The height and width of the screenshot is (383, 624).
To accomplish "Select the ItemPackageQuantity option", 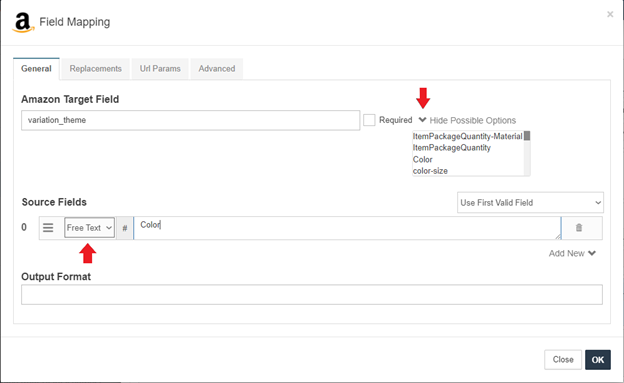I will tap(452, 148).
